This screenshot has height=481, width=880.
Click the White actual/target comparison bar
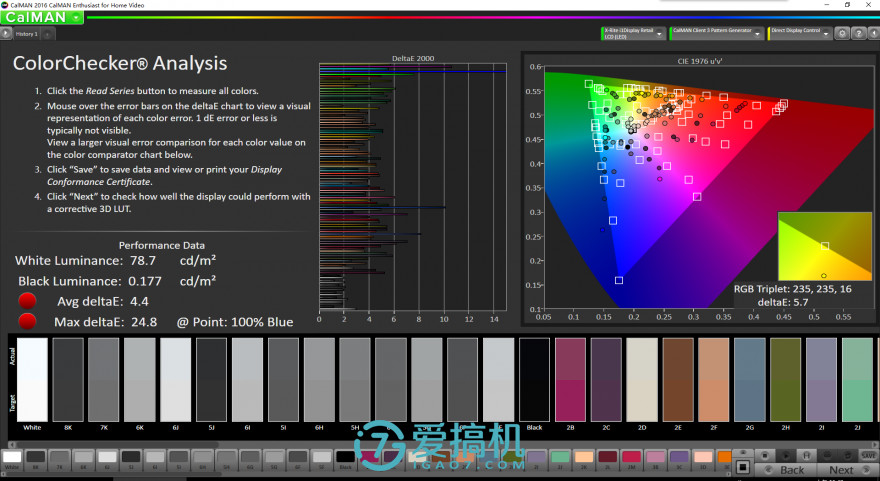pyautogui.click(x=32, y=379)
